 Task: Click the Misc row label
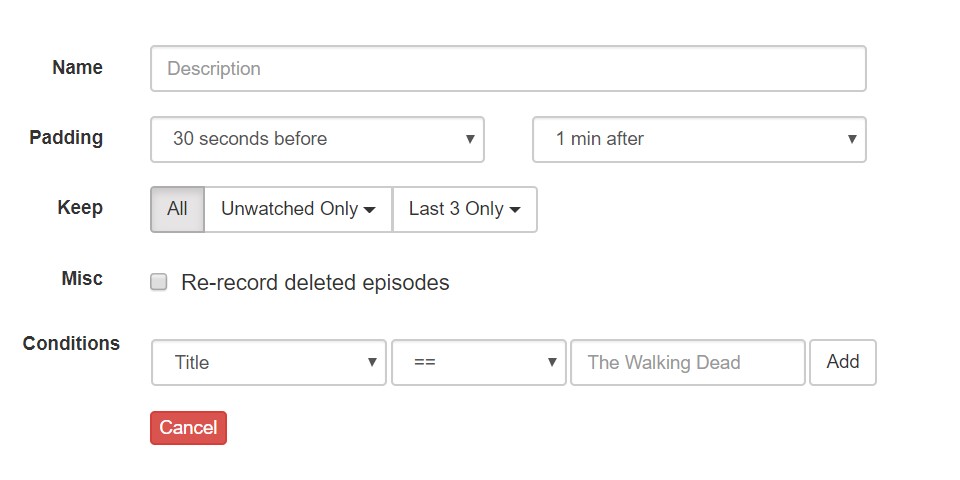coord(82,279)
